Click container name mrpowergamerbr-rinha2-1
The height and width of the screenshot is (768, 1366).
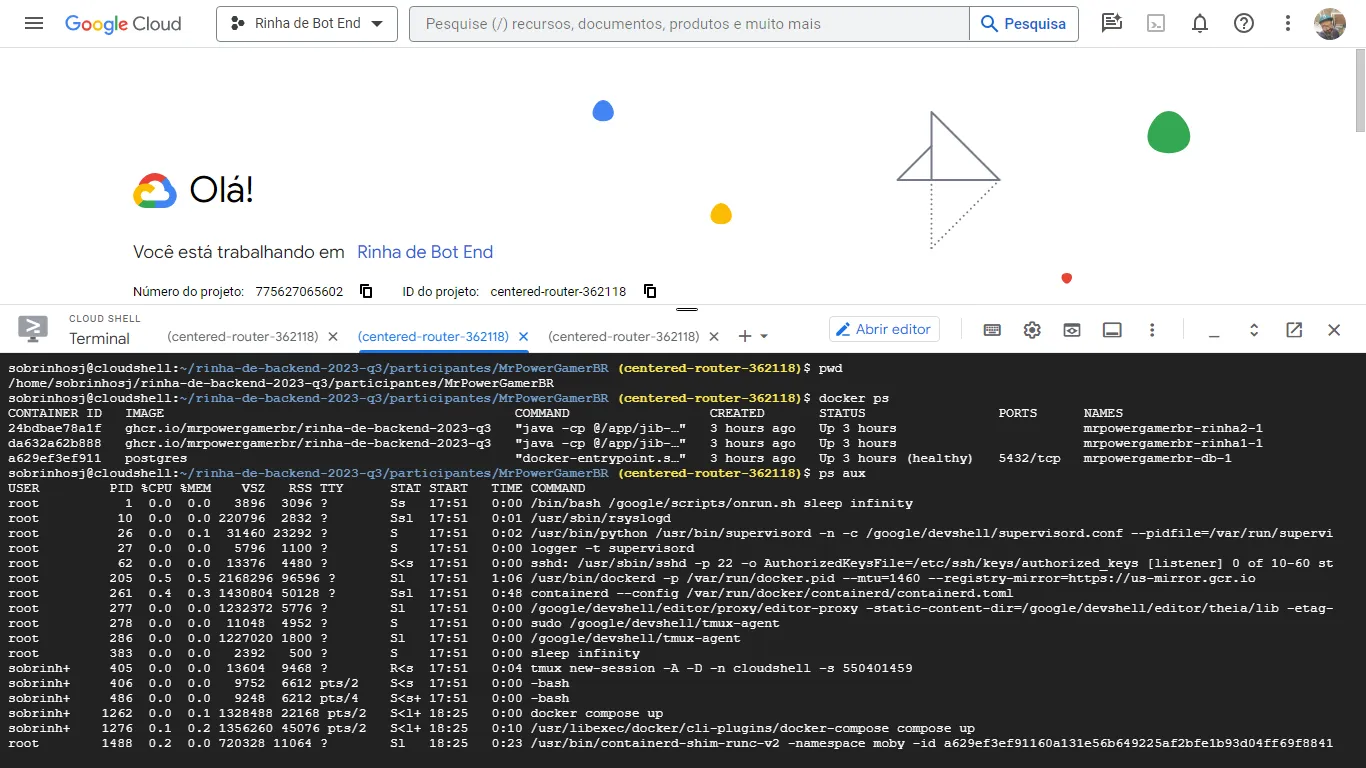point(1173,428)
